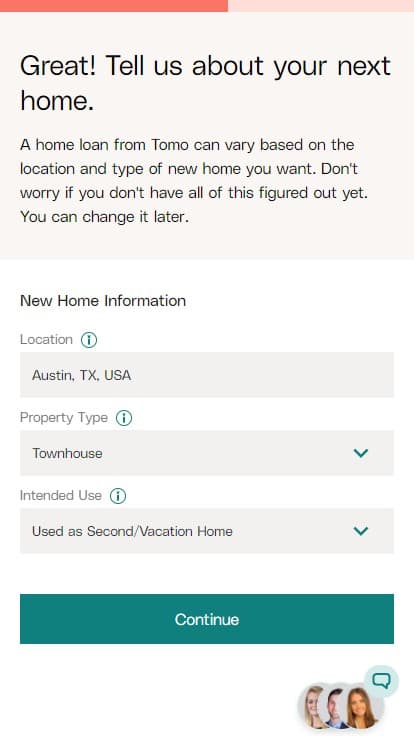Click the Location info icon

[x=89, y=339]
